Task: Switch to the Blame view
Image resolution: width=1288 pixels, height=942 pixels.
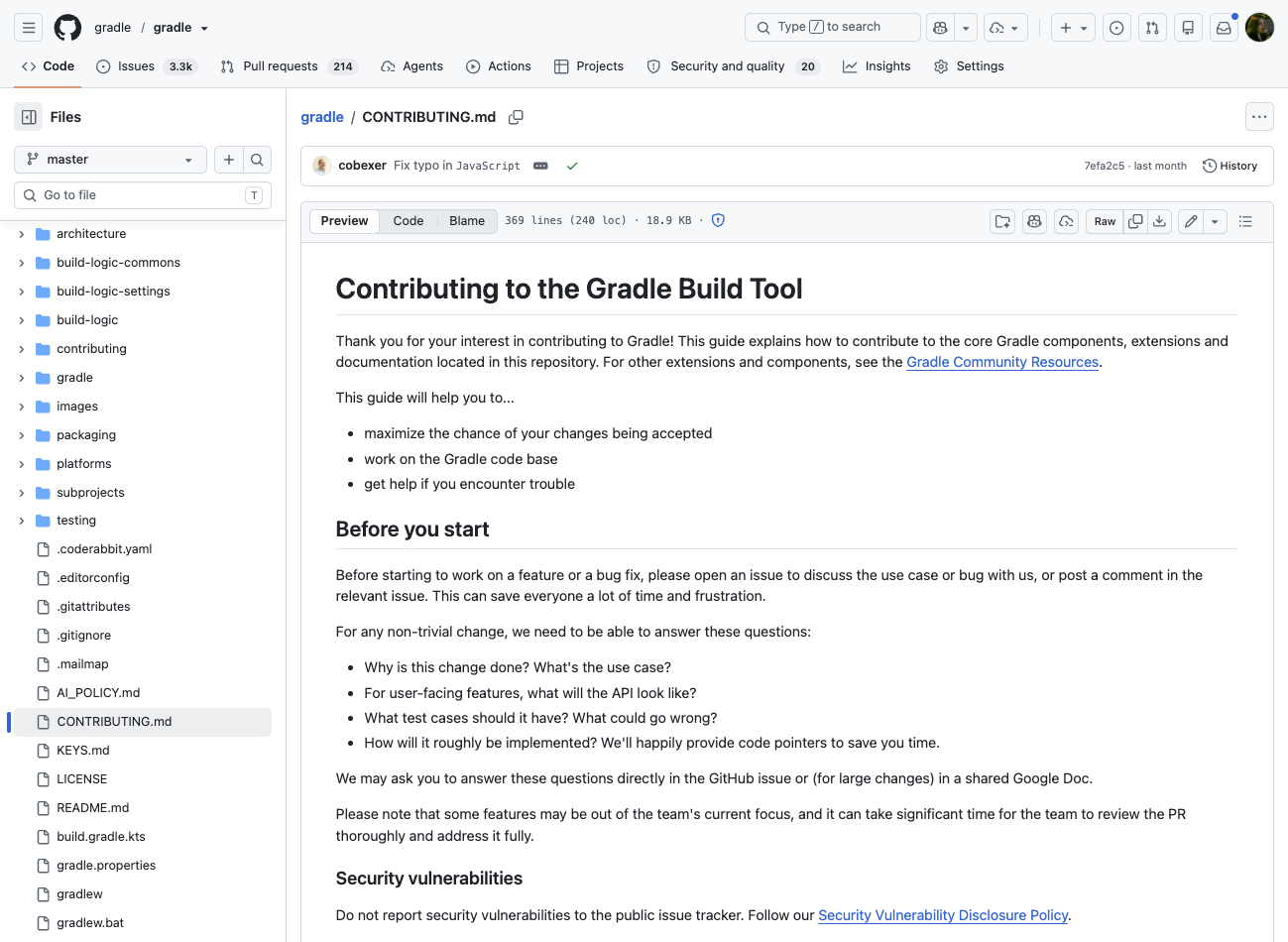Action: 467,221
